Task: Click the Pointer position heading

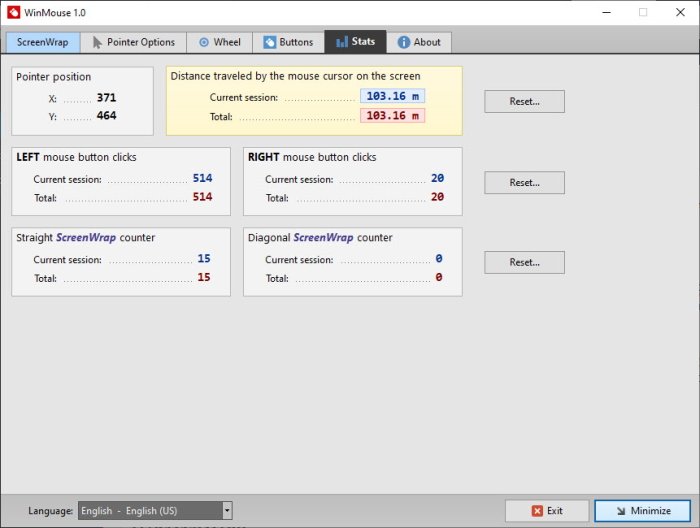Action: [54, 77]
